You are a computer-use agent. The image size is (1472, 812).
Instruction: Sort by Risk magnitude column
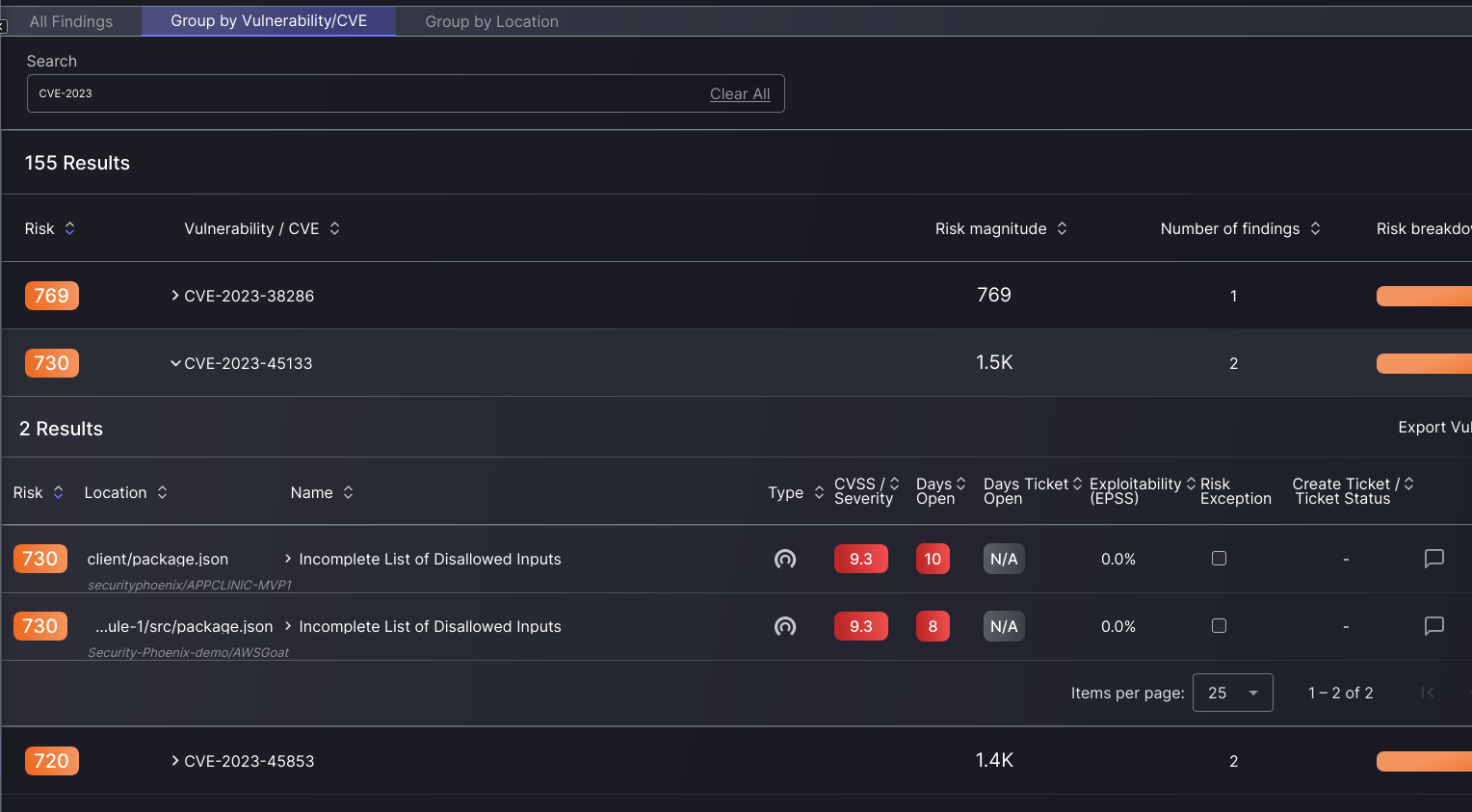point(1062,228)
